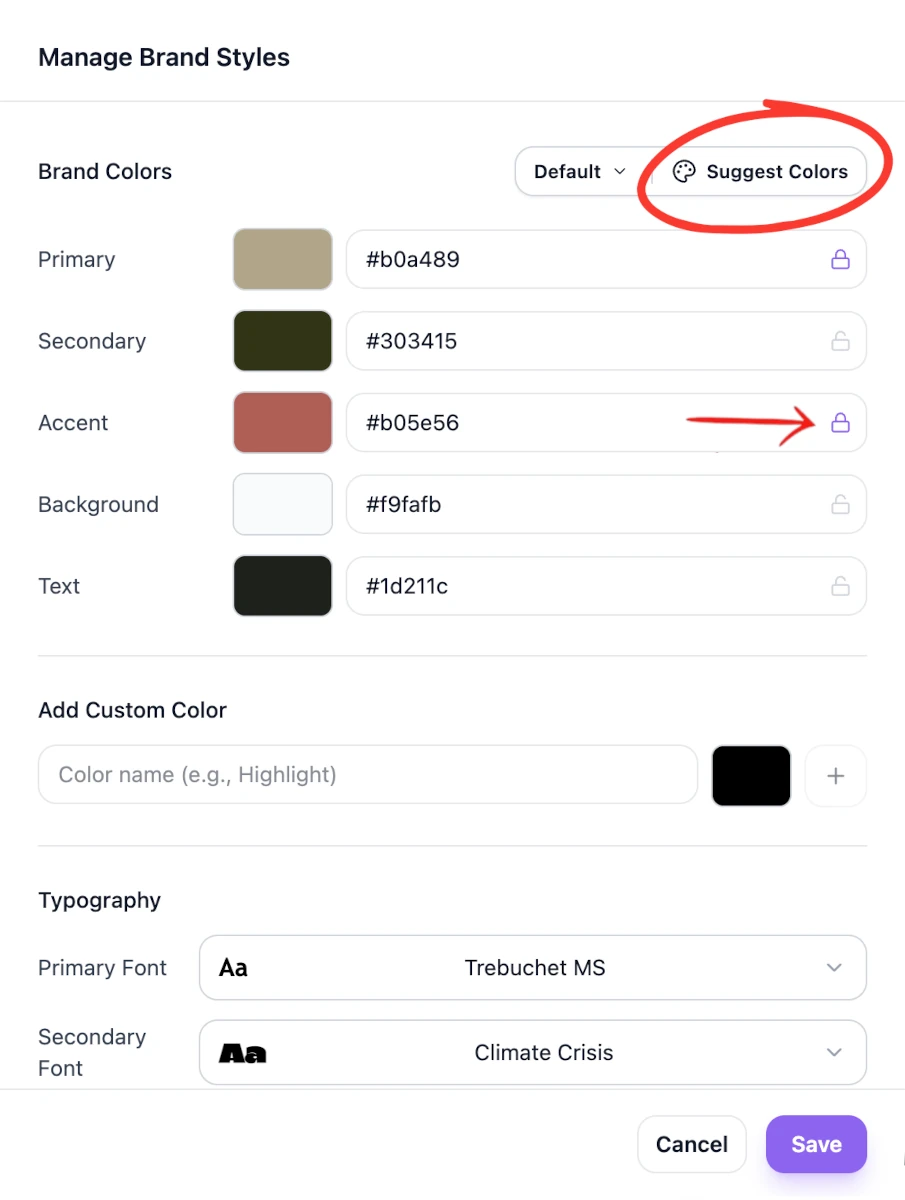Expand the Secondary Font Climate Crisis dropdown
This screenshot has width=905, height=1200.
click(533, 1053)
